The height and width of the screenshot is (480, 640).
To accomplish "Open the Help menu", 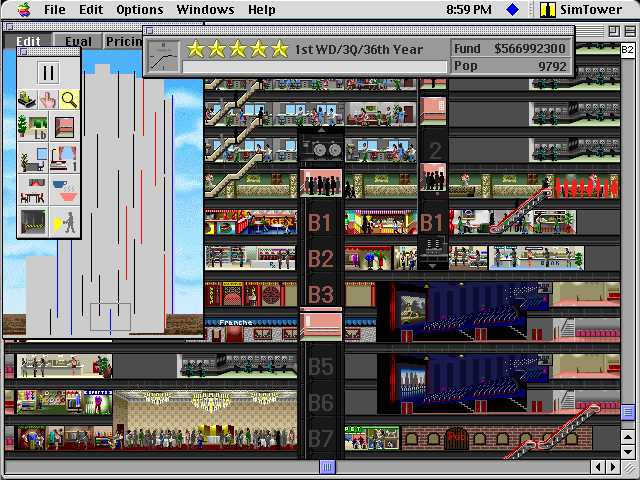I will (262, 9).
